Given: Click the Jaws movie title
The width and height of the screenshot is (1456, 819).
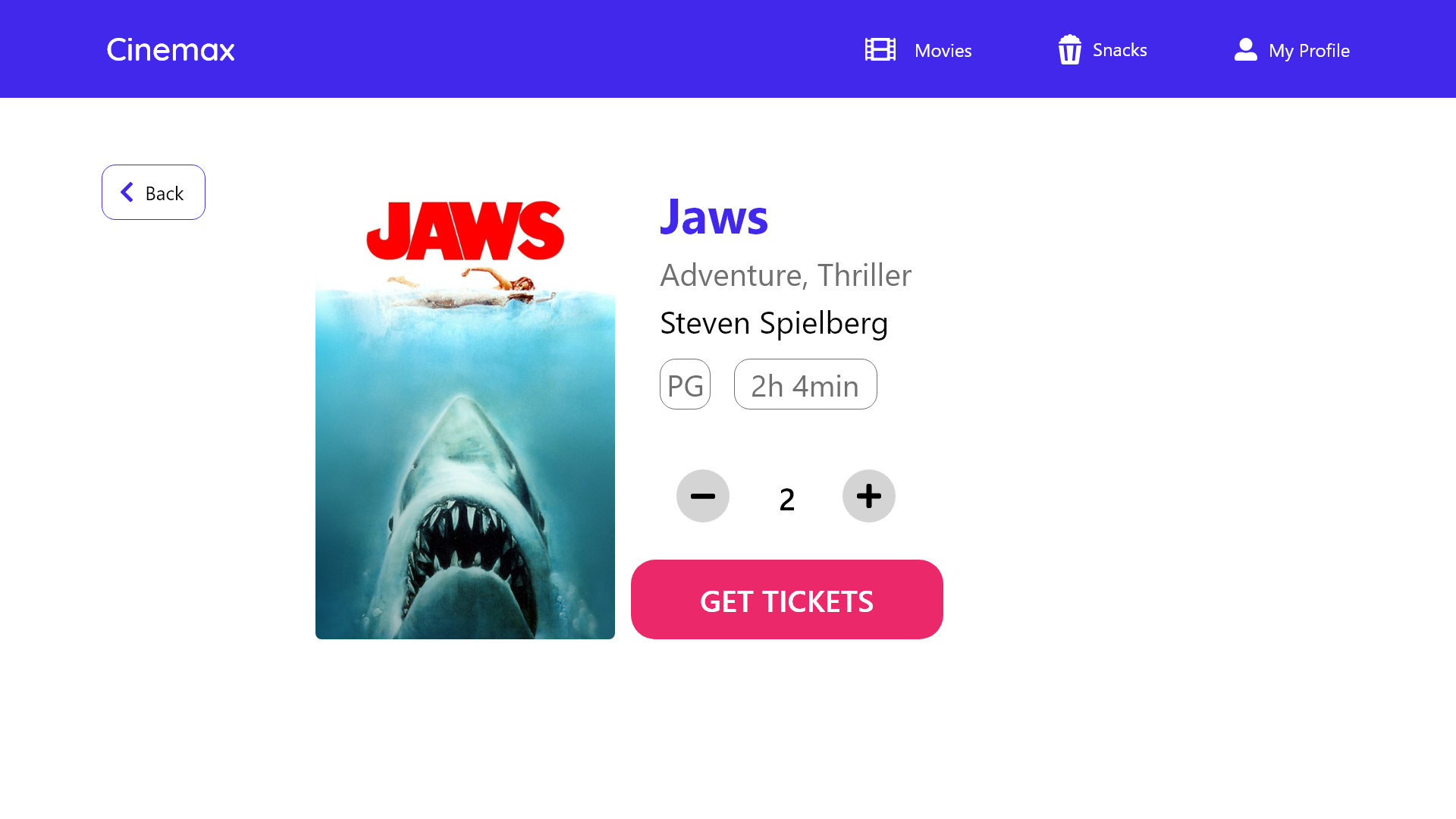Looking at the screenshot, I should coord(714,216).
